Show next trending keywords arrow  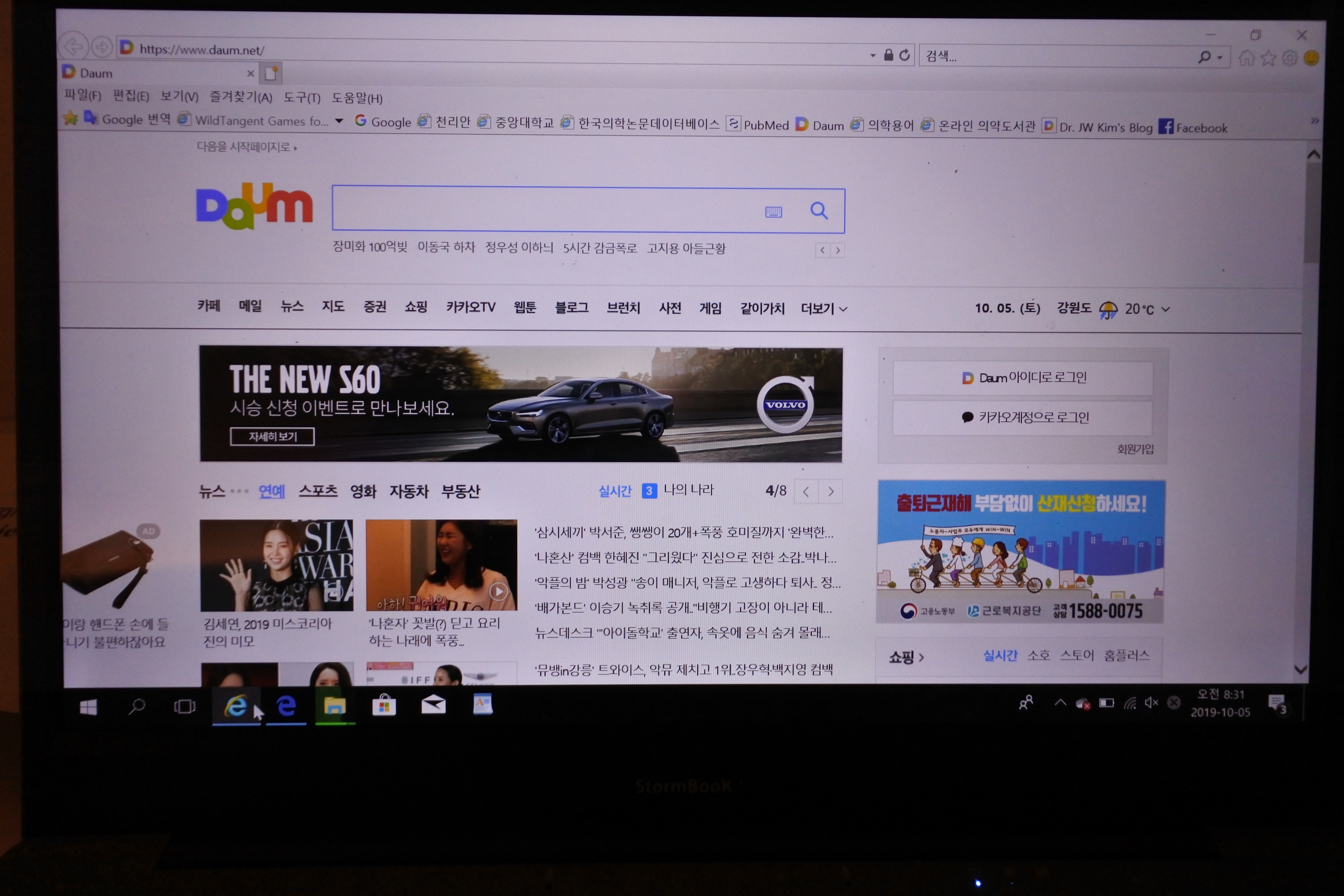click(838, 250)
